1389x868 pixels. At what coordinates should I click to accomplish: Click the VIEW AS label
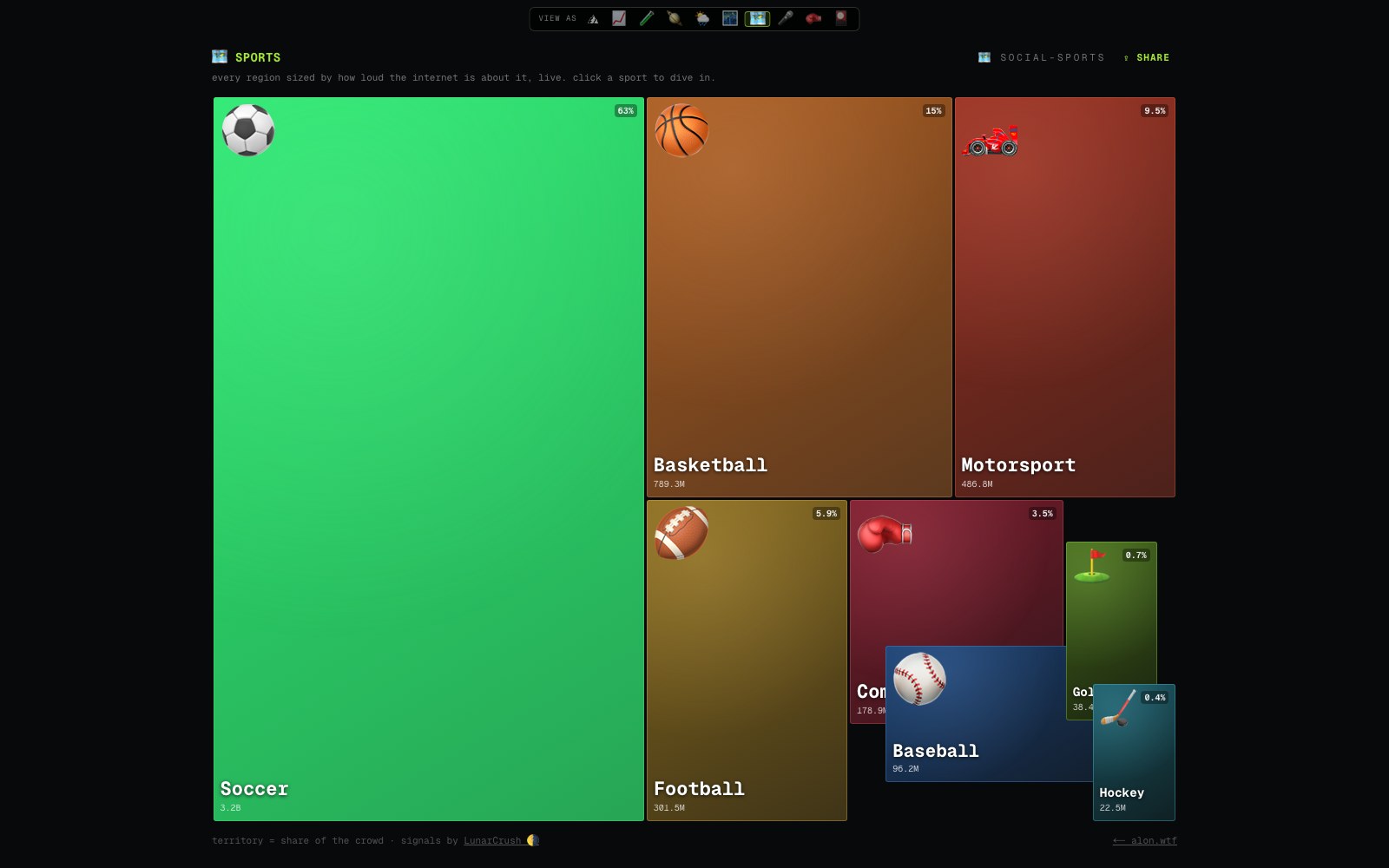(x=557, y=18)
